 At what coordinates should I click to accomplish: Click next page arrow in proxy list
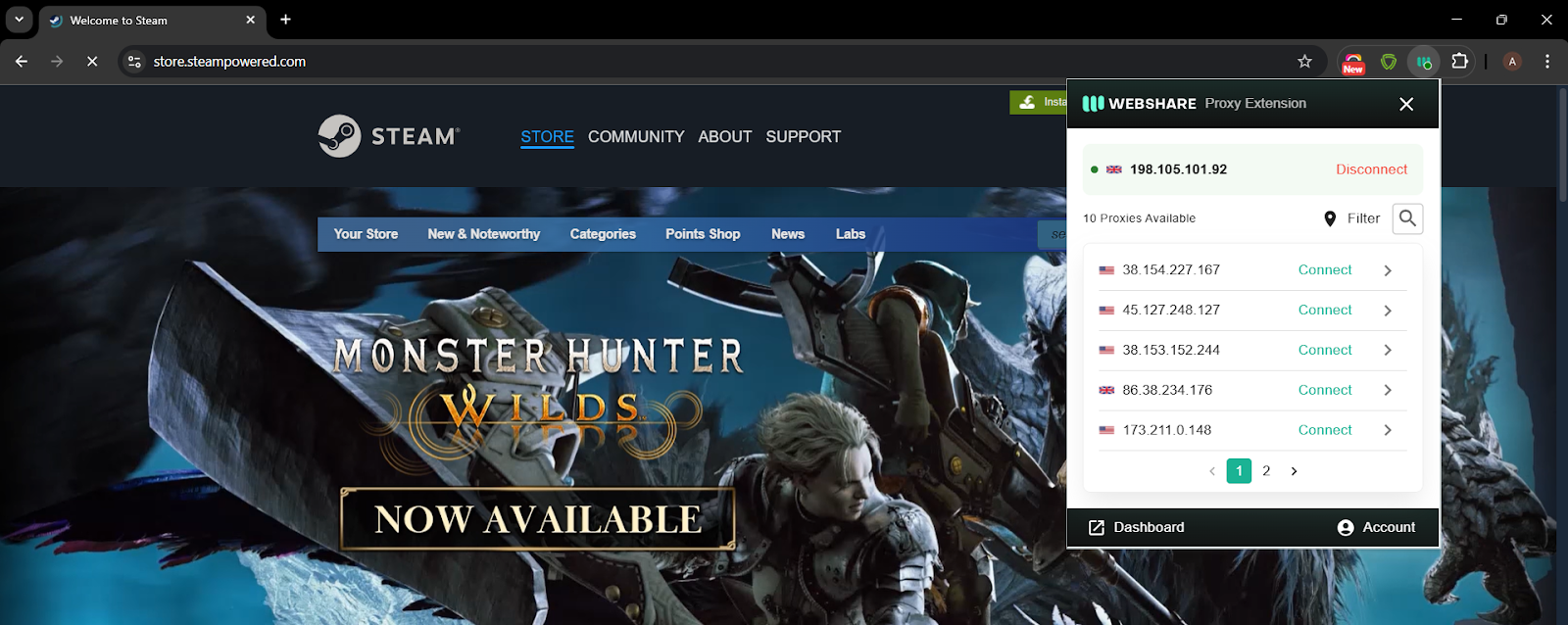click(x=1294, y=471)
